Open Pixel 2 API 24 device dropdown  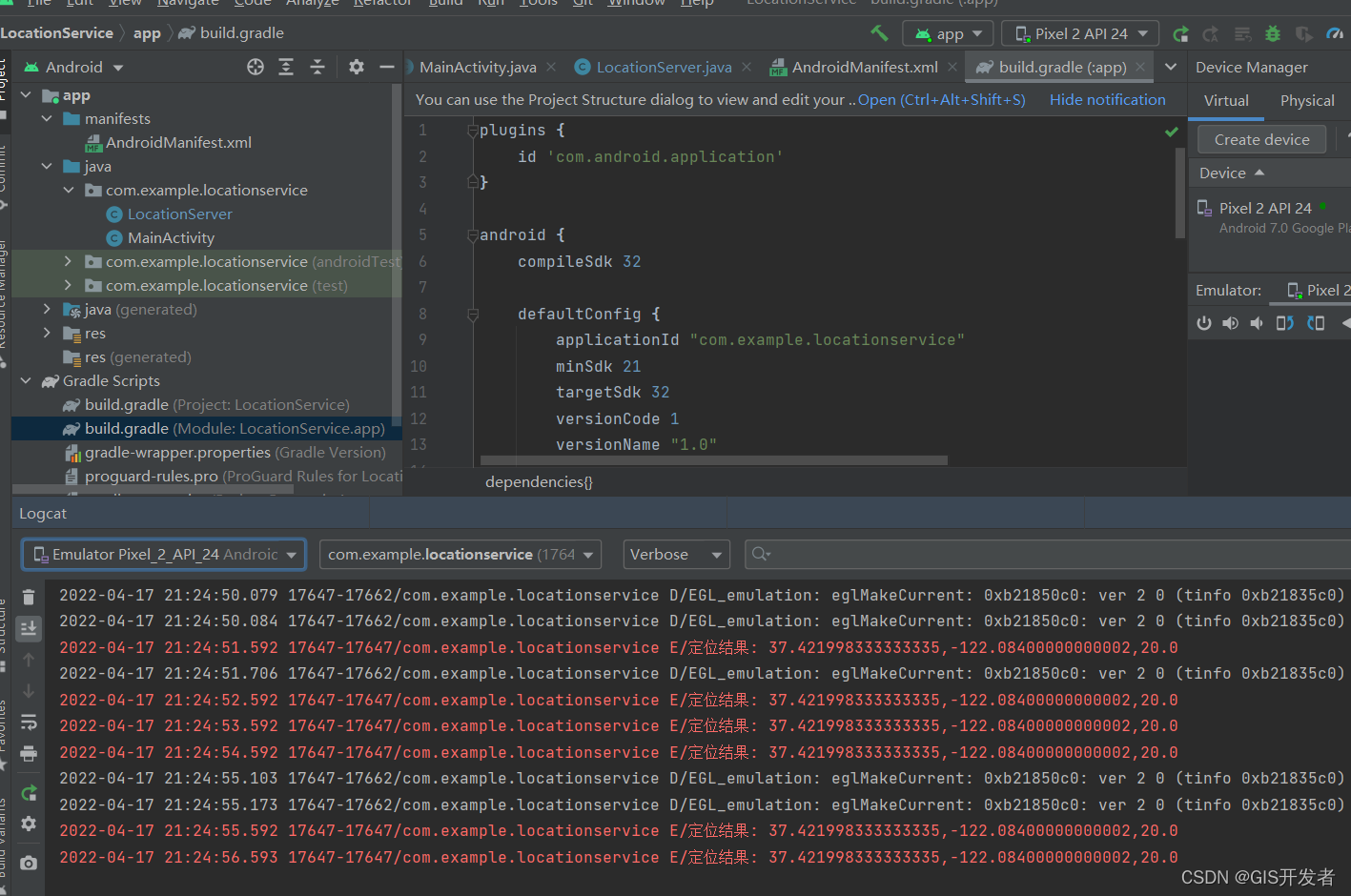(1080, 33)
